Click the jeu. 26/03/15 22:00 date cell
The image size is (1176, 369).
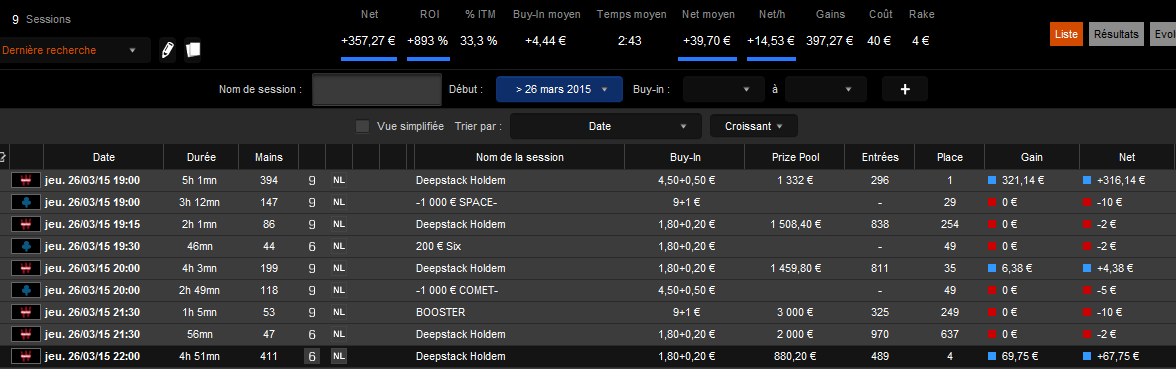pos(92,356)
